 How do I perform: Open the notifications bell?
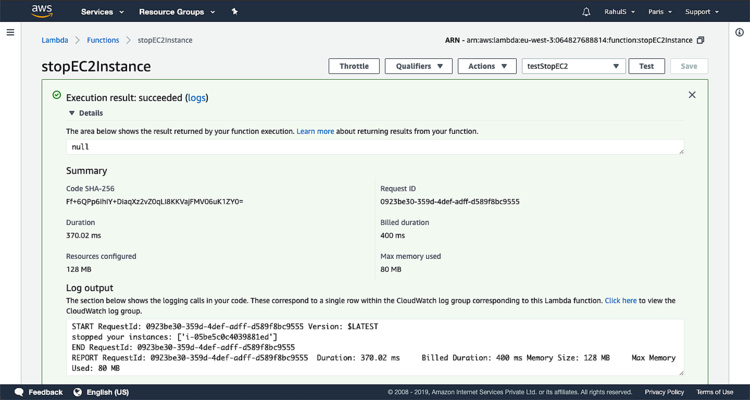click(x=586, y=12)
